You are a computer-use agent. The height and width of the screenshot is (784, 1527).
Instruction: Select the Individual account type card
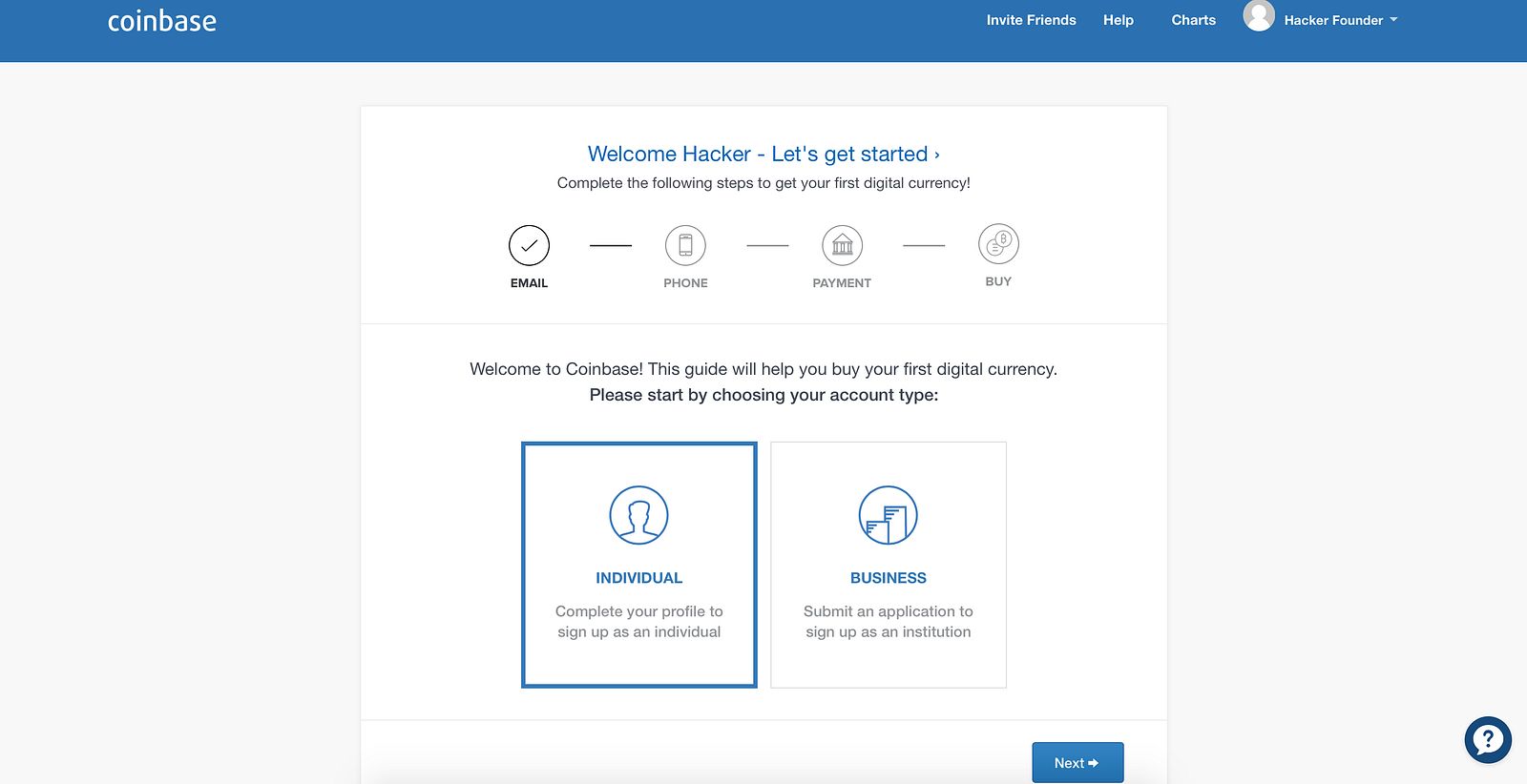pyautogui.click(x=639, y=565)
